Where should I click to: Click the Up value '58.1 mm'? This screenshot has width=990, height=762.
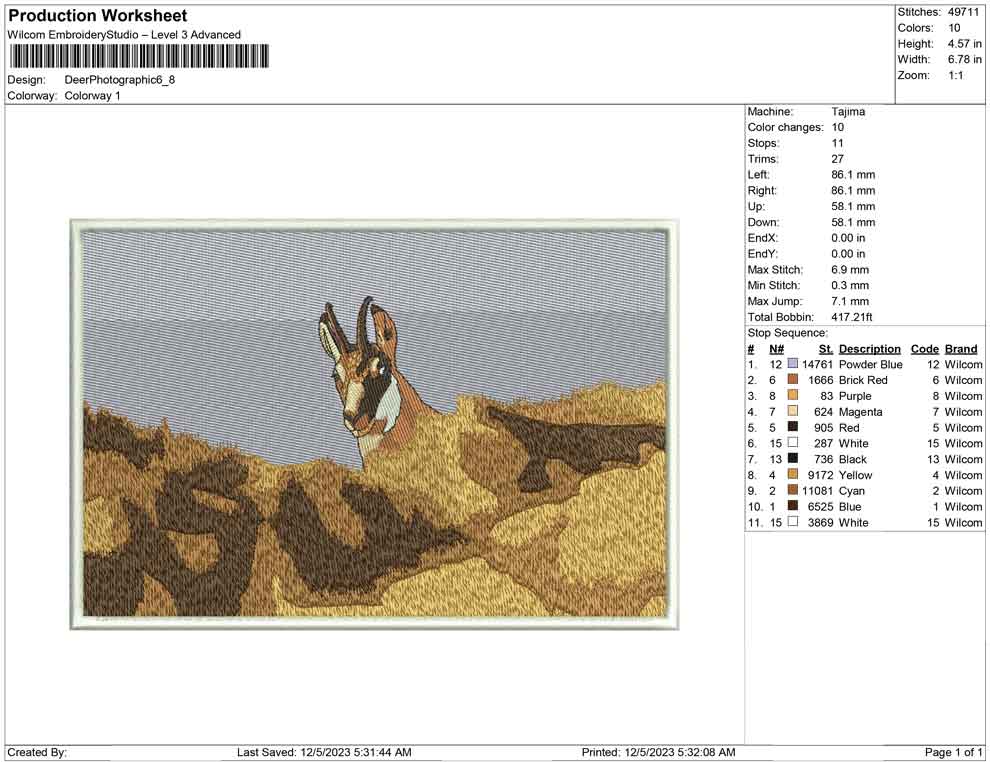point(853,206)
